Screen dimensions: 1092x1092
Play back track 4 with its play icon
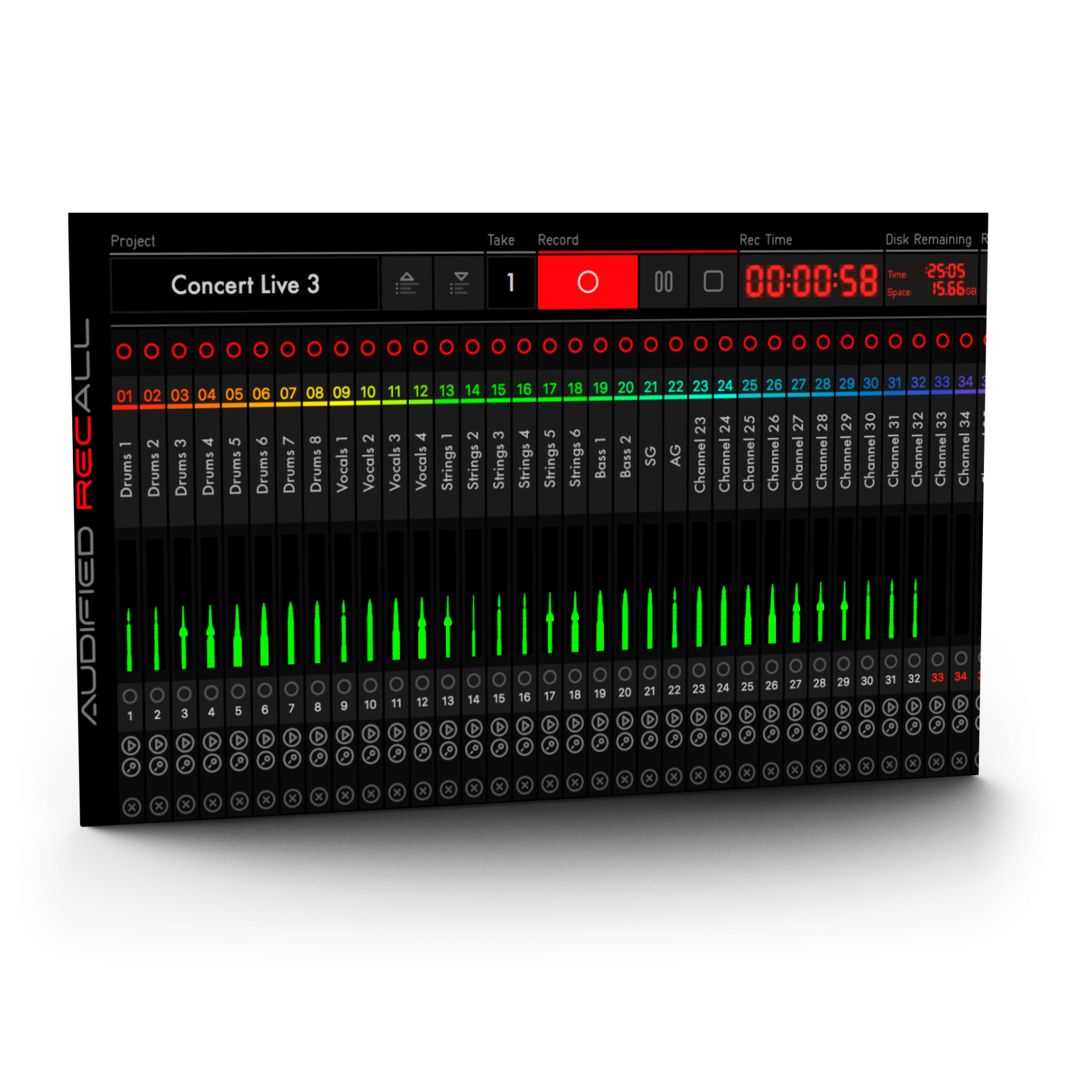(x=212, y=741)
